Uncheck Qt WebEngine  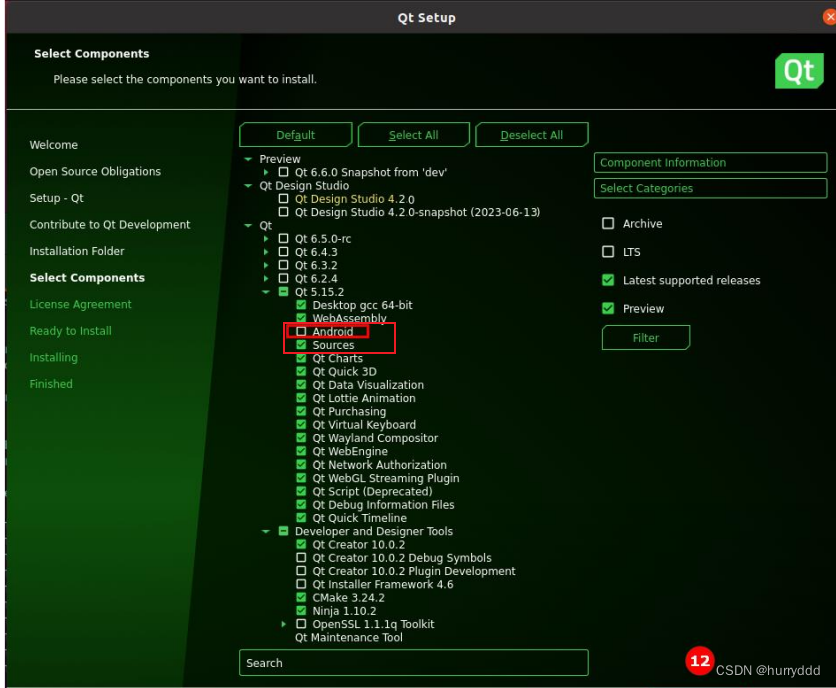coord(301,451)
